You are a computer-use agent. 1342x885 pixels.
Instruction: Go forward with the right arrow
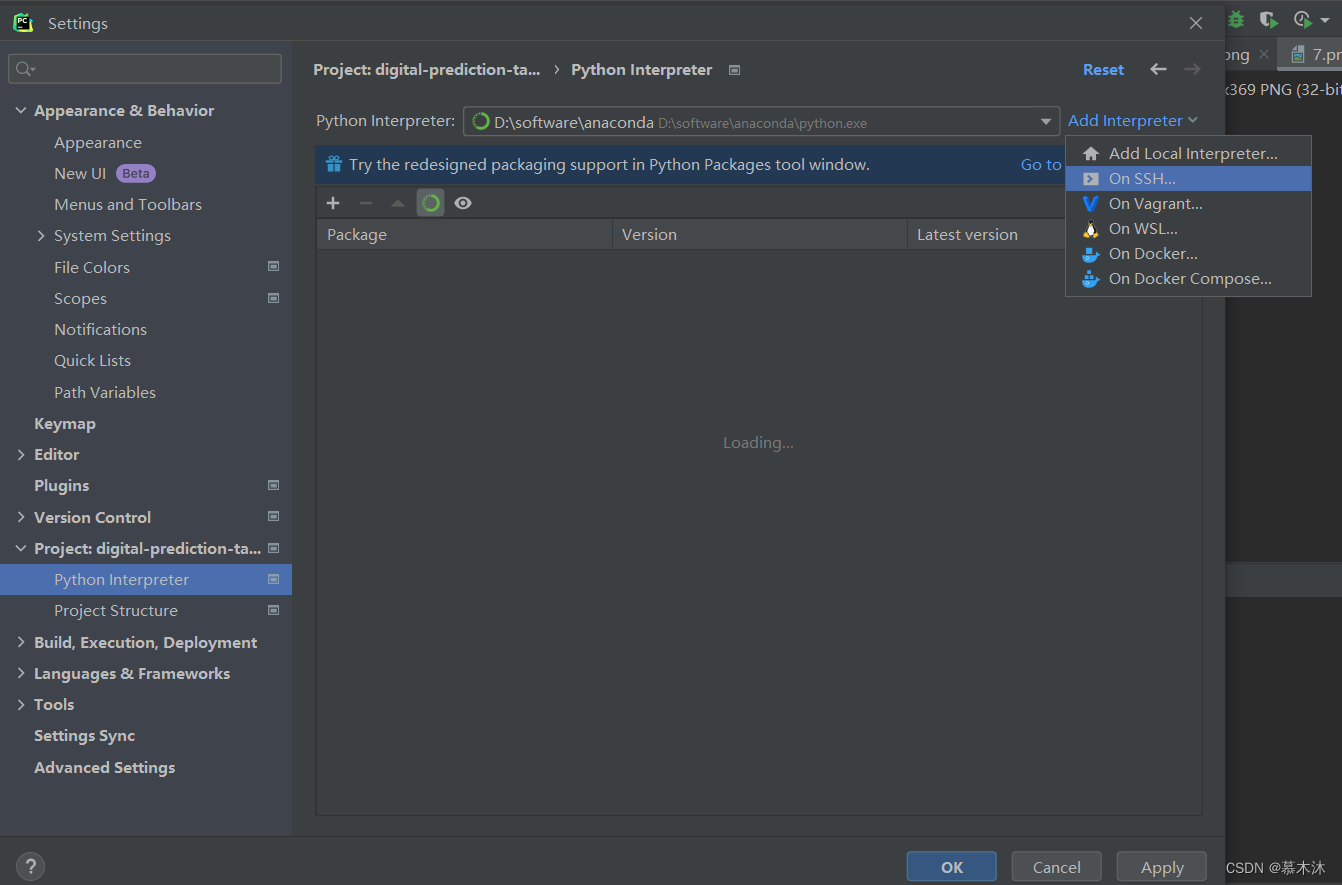pos(1192,69)
